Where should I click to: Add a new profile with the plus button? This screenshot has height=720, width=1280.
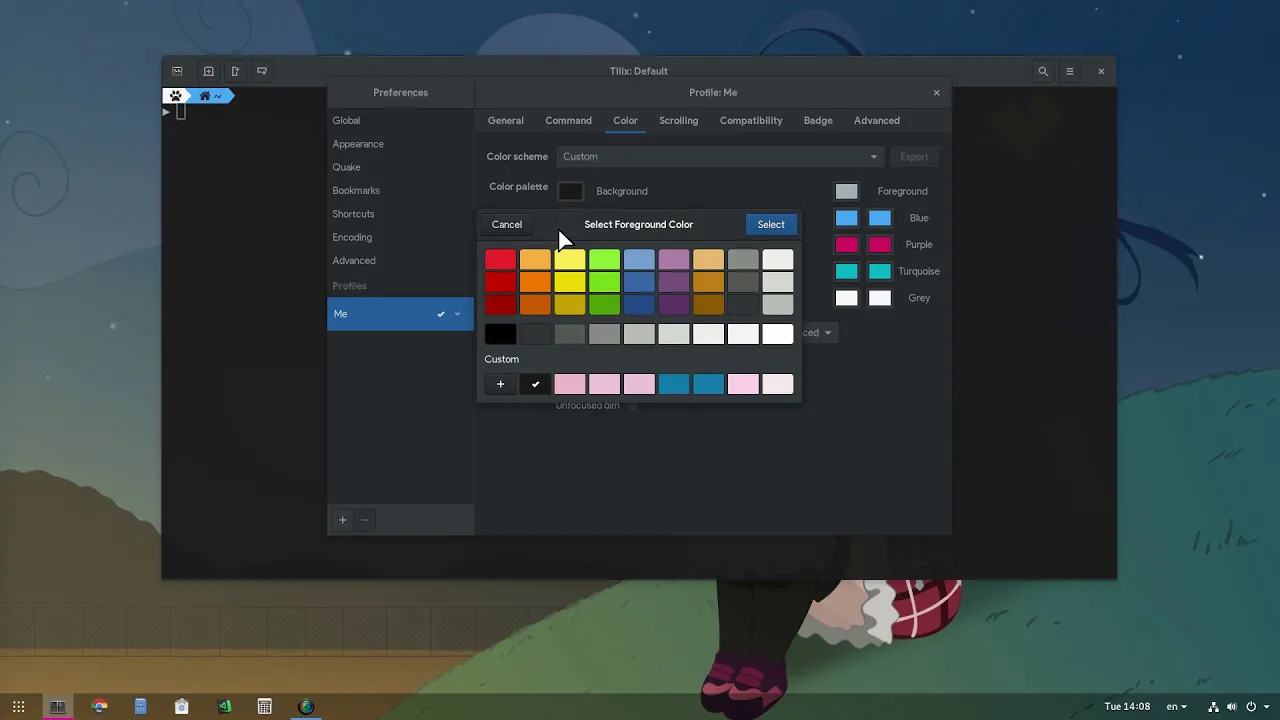click(x=342, y=520)
